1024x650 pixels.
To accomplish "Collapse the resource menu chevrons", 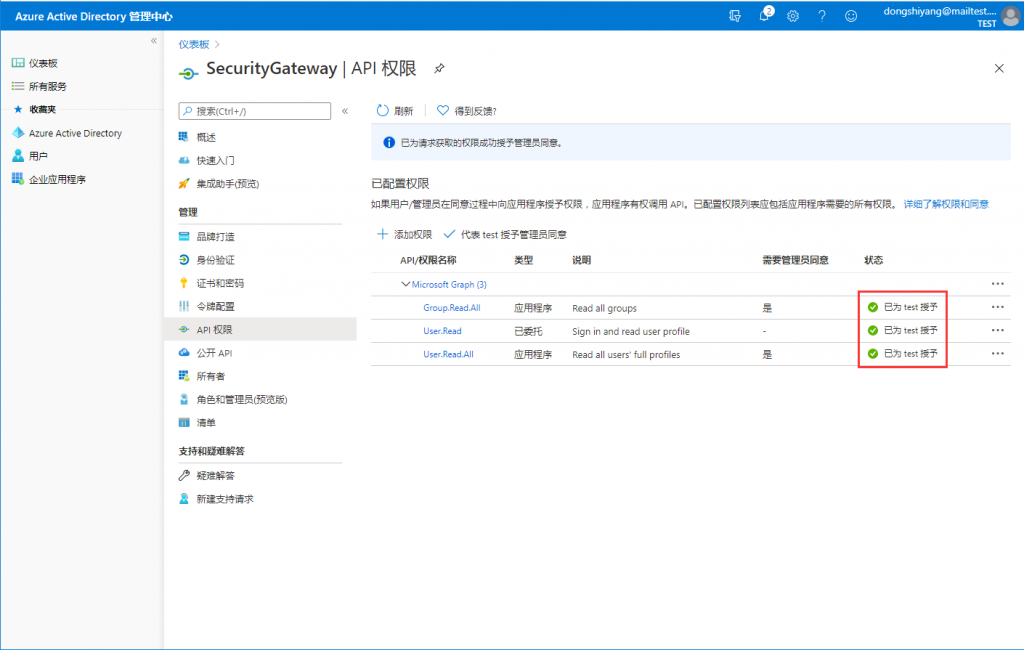I will (345, 111).
